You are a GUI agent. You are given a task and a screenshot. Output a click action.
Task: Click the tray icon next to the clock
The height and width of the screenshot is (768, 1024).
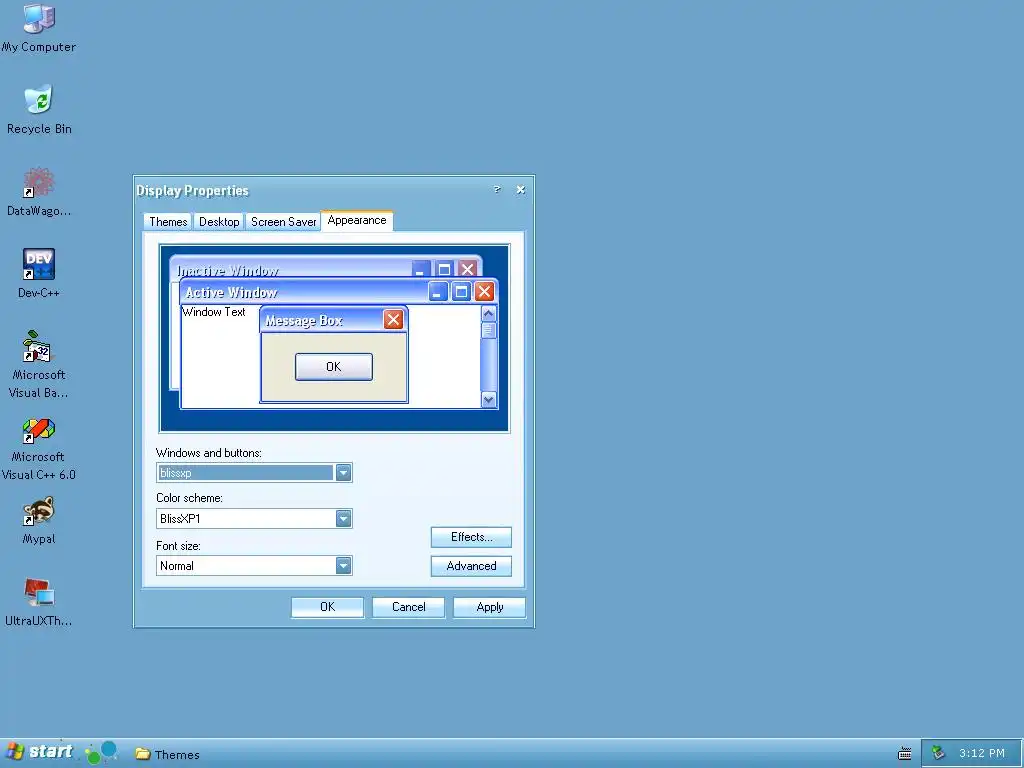(x=938, y=753)
